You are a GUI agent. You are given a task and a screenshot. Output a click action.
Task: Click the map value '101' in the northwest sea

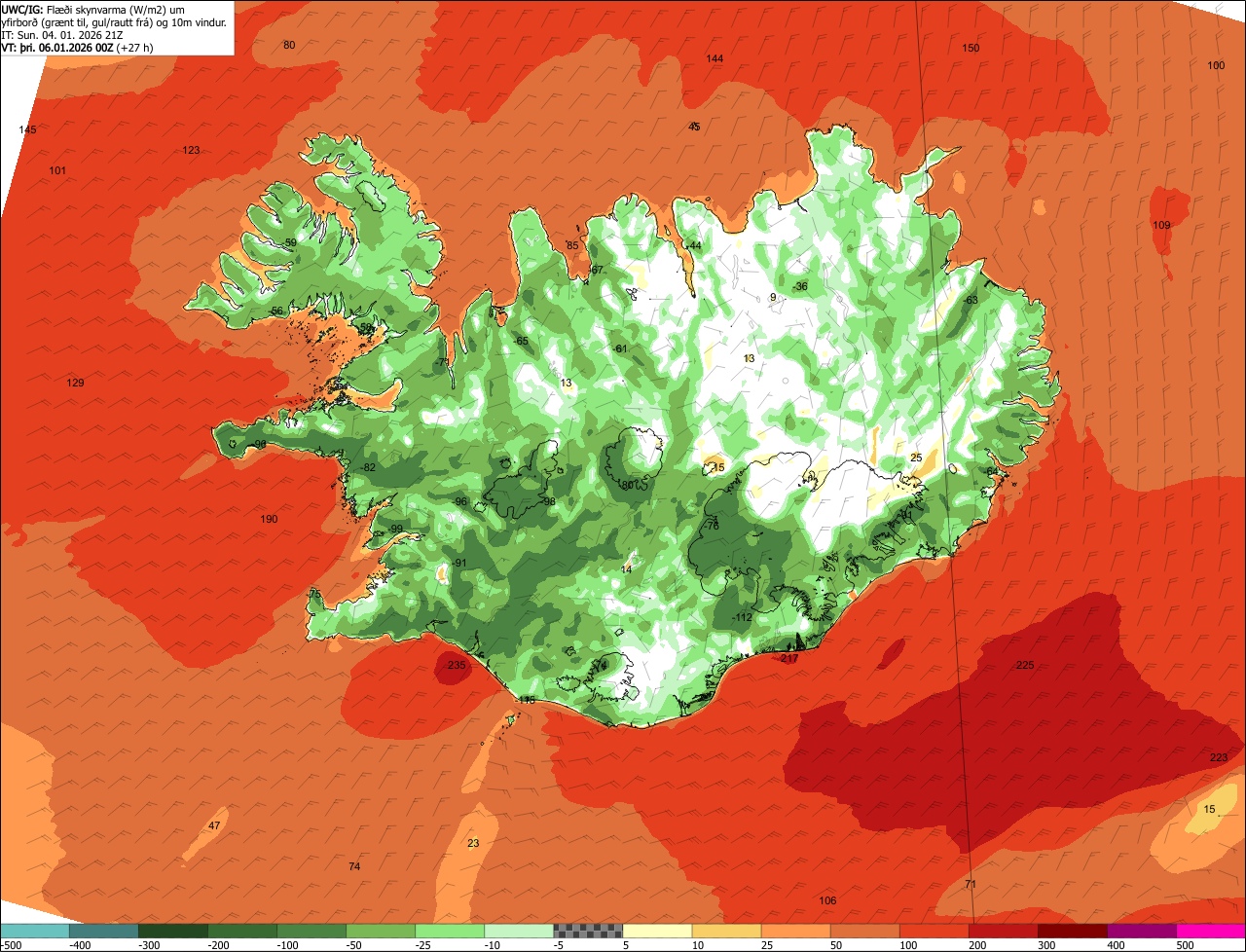(x=57, y=171)
